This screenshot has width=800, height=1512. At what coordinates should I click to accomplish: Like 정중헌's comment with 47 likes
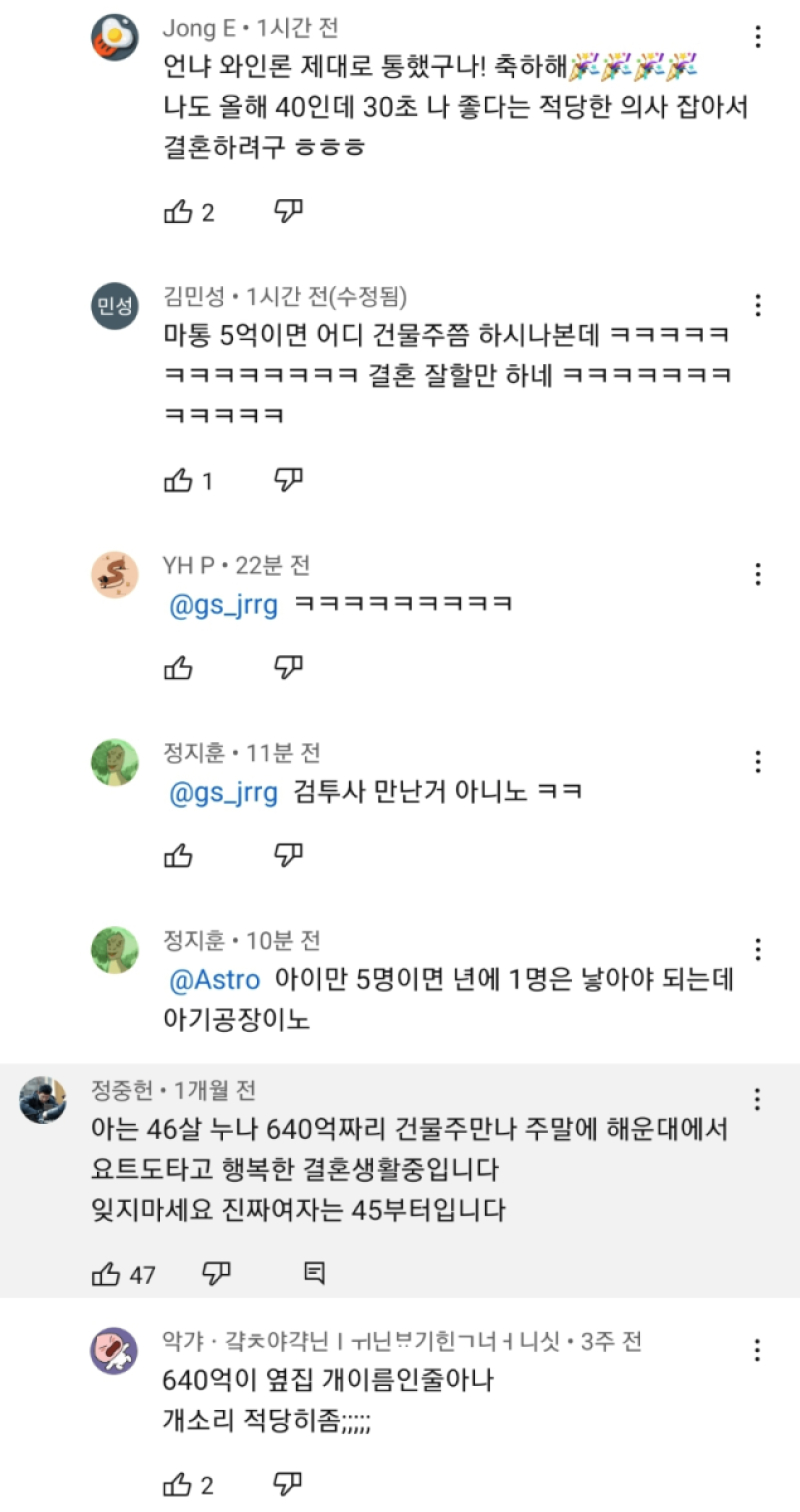107,1273
